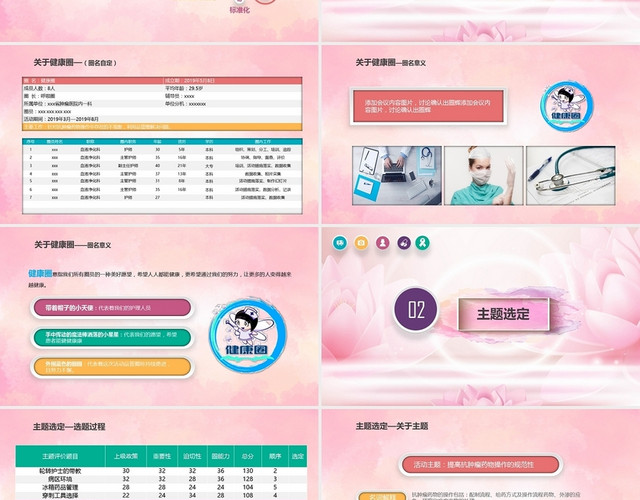Click the 关于健康圈—圈名意义 title above red box

(391, 62)
